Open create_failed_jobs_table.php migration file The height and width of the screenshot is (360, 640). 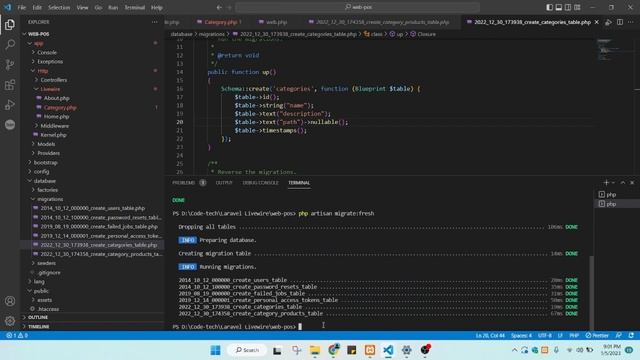coord(92,227)
